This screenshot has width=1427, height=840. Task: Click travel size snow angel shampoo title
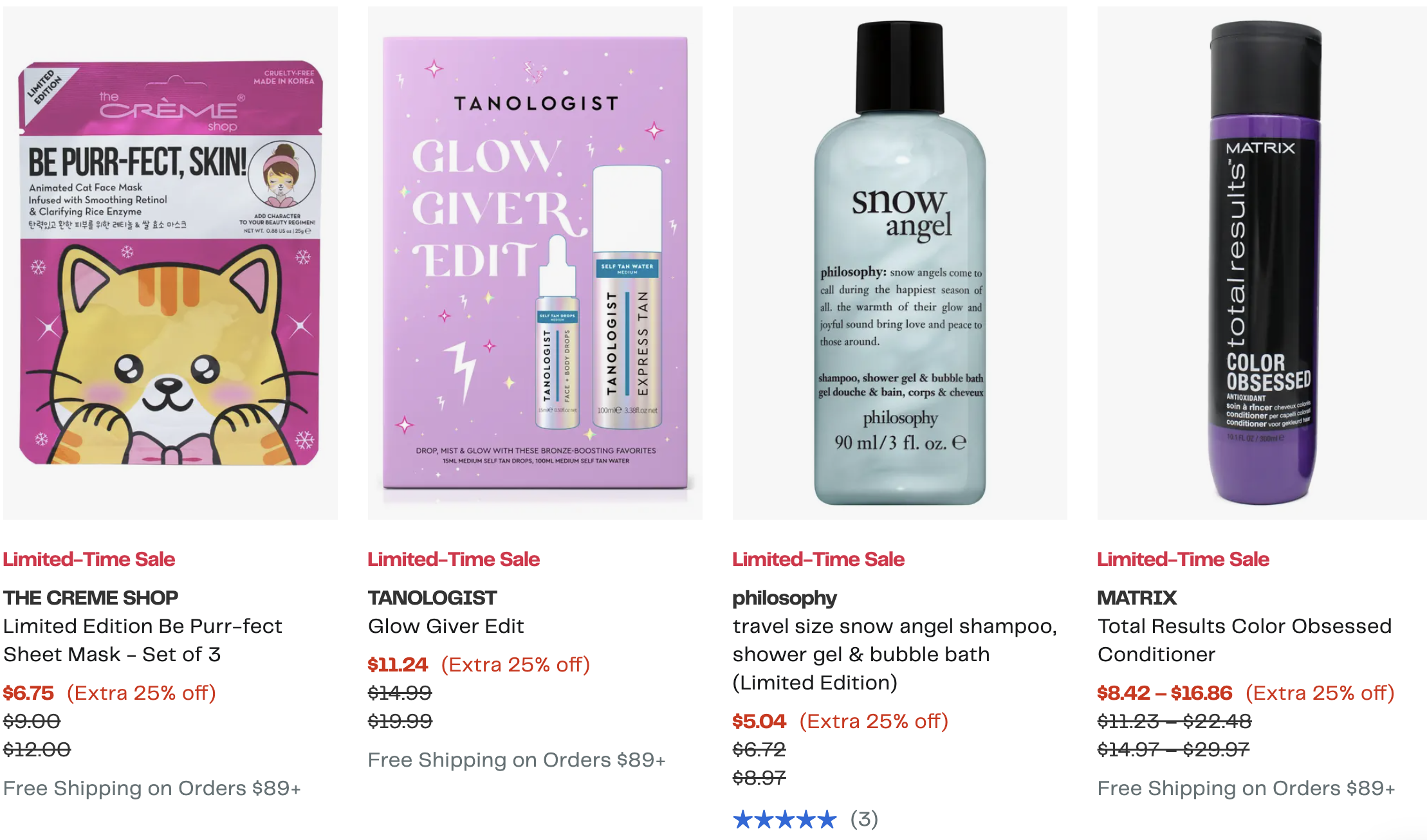point(895,654)
